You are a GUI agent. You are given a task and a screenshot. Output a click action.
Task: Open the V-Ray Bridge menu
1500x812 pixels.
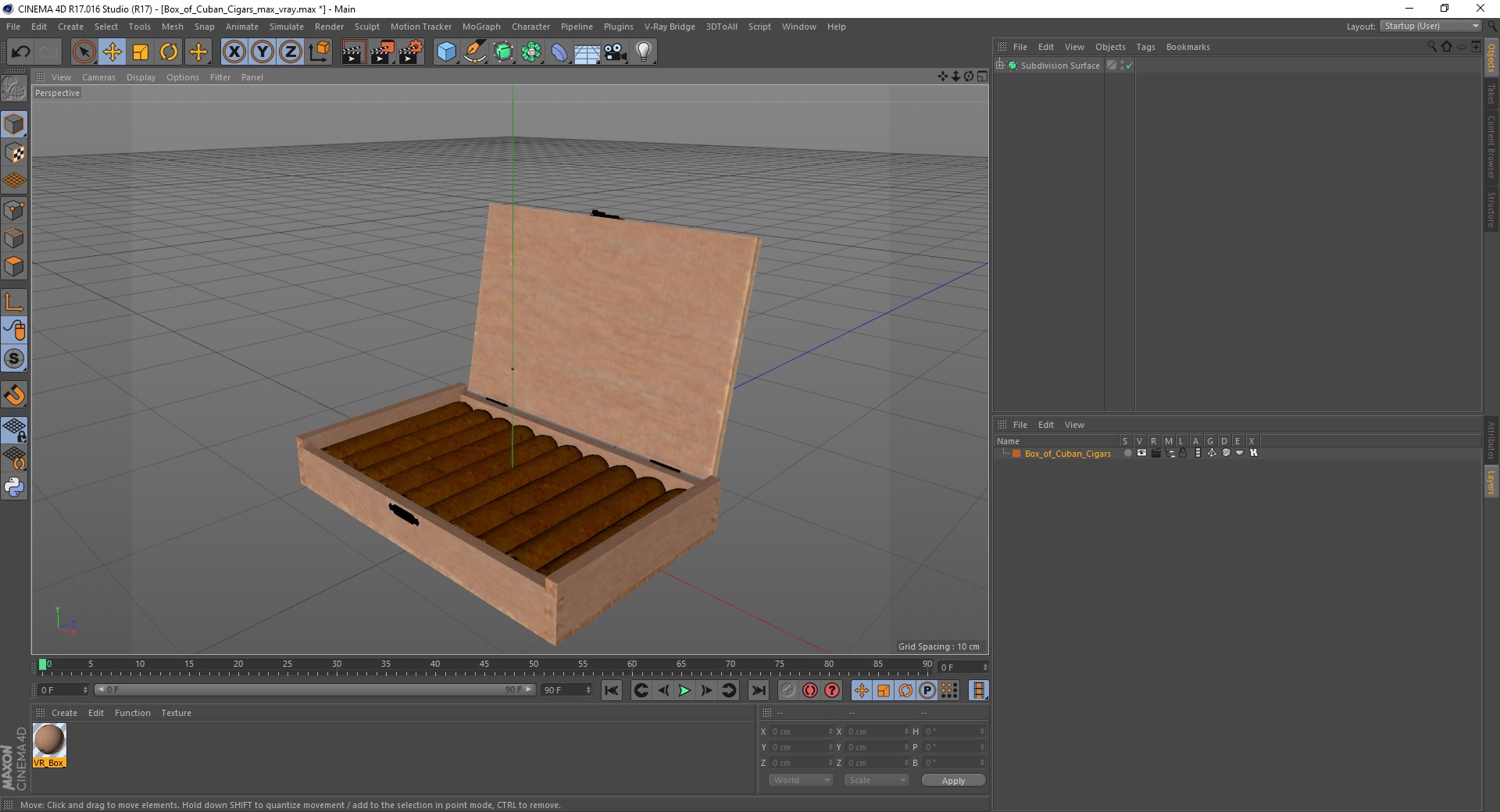(x=670, y=27)
